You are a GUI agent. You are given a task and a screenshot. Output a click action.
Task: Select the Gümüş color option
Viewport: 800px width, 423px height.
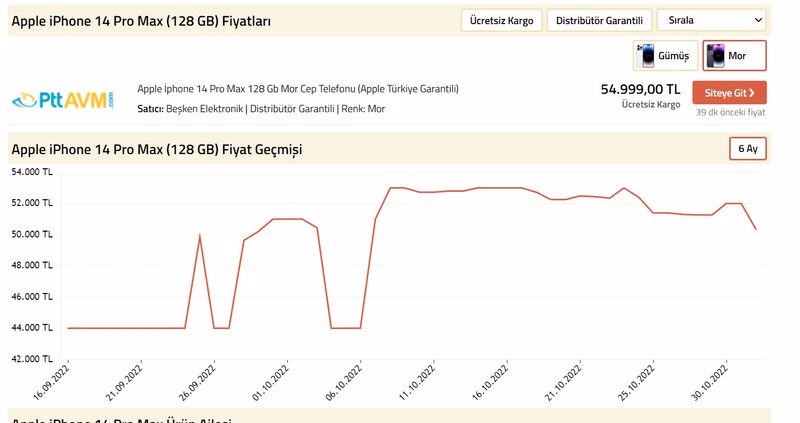[x=665, y=56]
